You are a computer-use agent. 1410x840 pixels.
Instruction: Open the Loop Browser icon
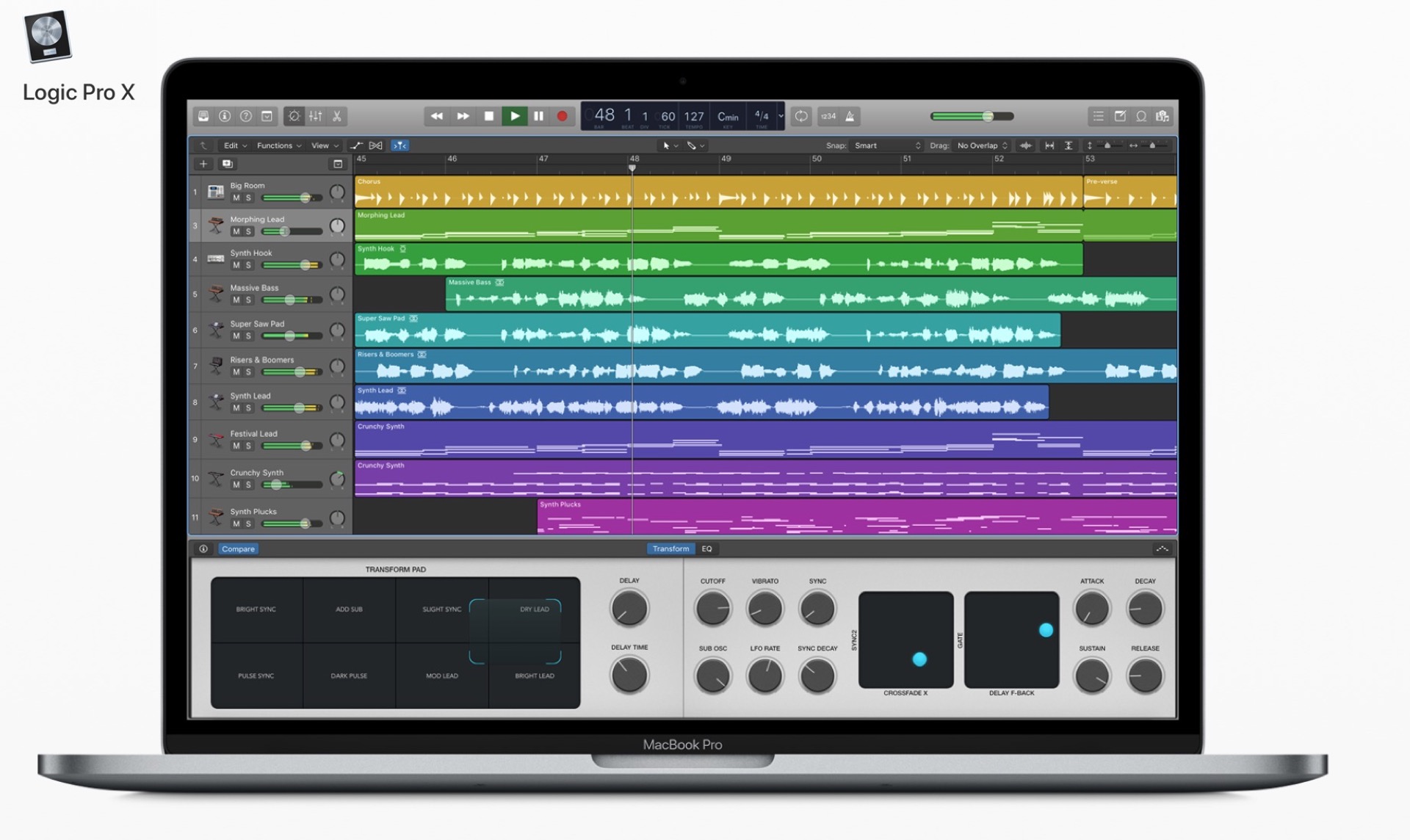(1141, 116)
